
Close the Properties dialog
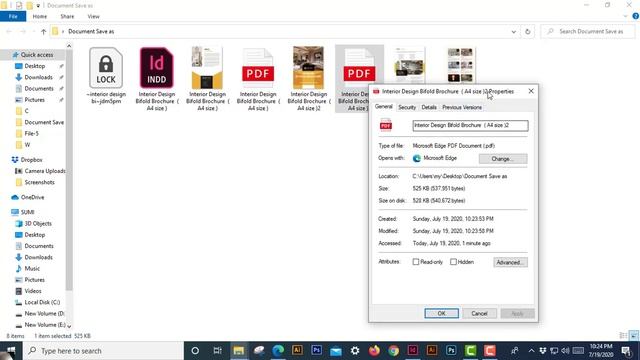click(x=531, y=91)
